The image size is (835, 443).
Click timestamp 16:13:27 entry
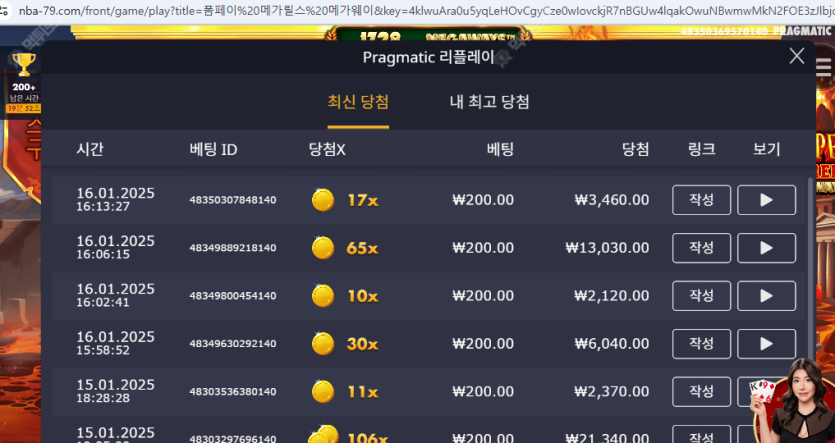103,207
